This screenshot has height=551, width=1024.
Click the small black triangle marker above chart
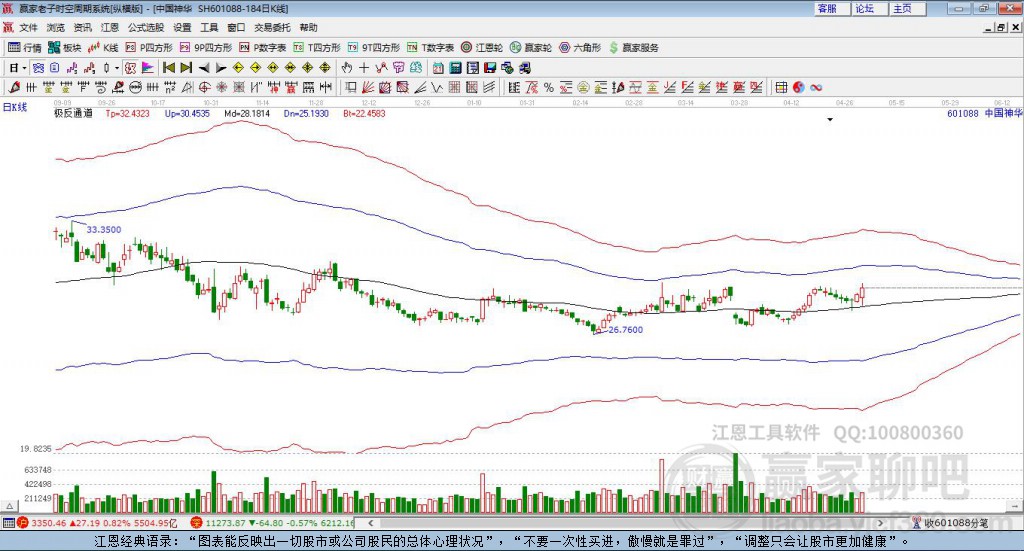point(830,119)
